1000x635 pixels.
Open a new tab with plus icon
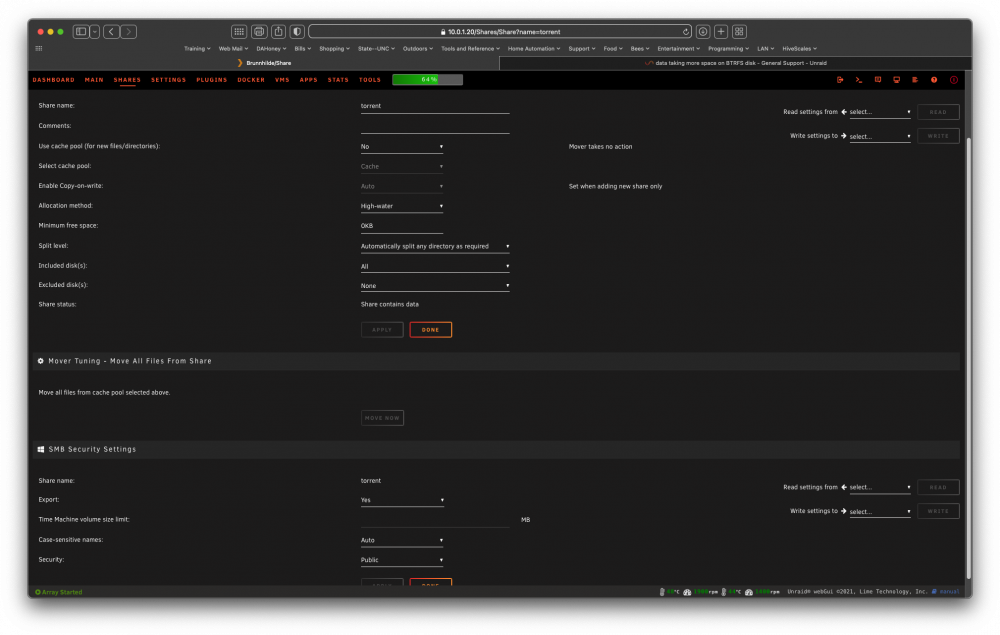click(x=721, y=31)
